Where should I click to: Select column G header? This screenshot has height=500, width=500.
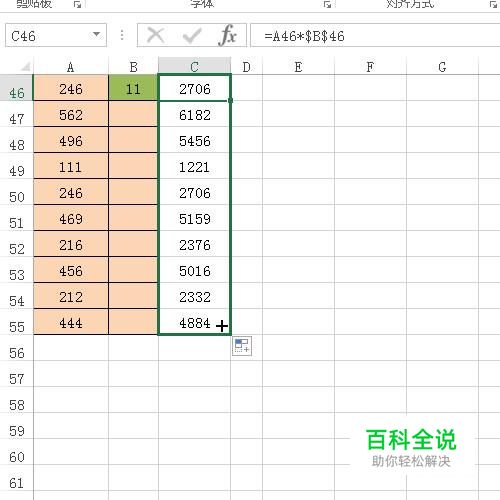pyautogui.click(x=442, y=66)
